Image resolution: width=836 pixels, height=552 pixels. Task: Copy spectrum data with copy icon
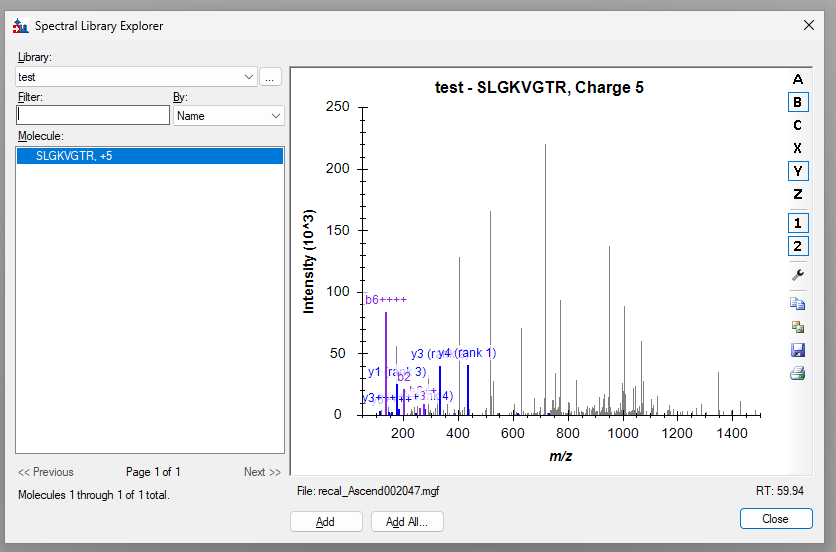click(797, 303)
